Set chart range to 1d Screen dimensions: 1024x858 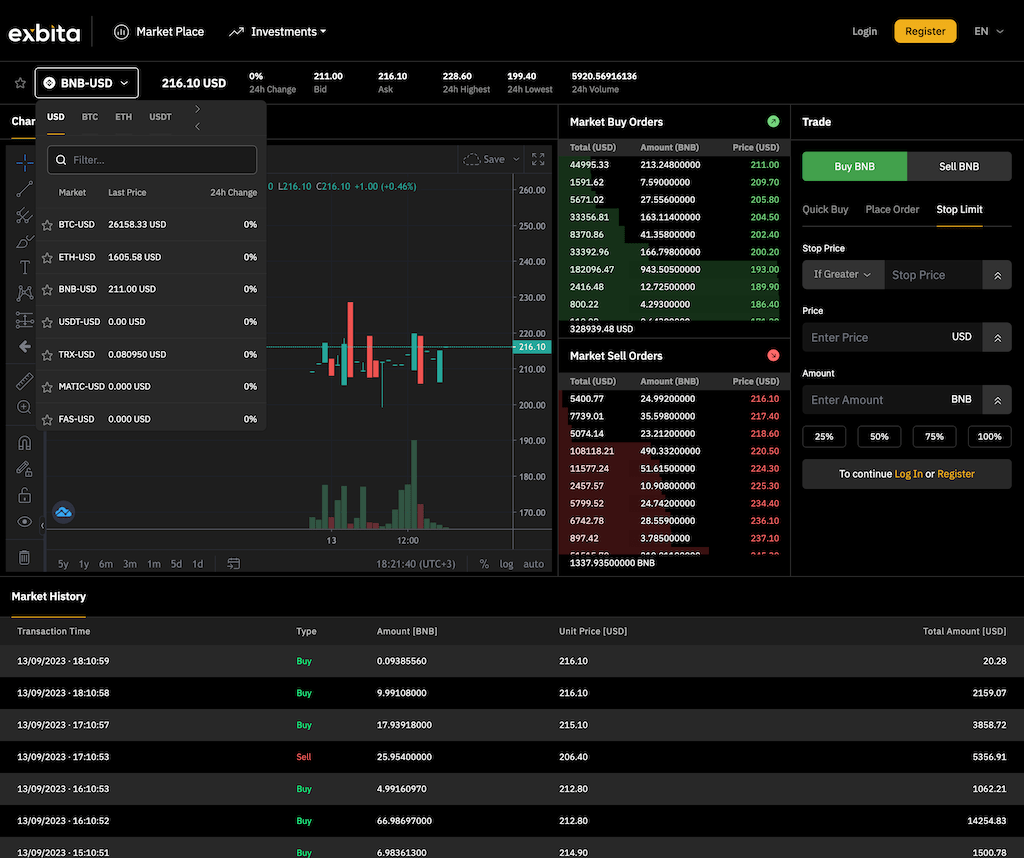pos(197,564)
